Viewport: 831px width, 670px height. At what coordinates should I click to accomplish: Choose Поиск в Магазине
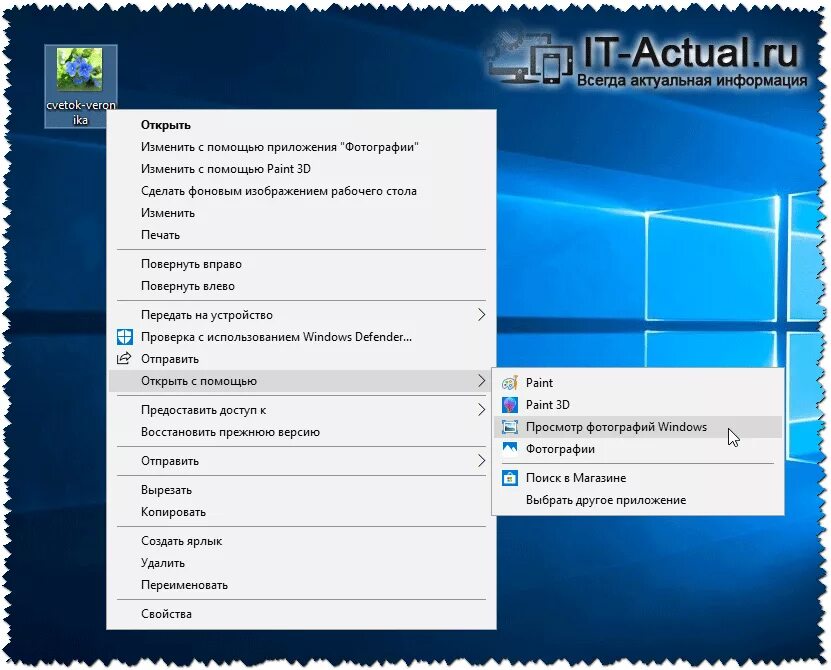638,478
